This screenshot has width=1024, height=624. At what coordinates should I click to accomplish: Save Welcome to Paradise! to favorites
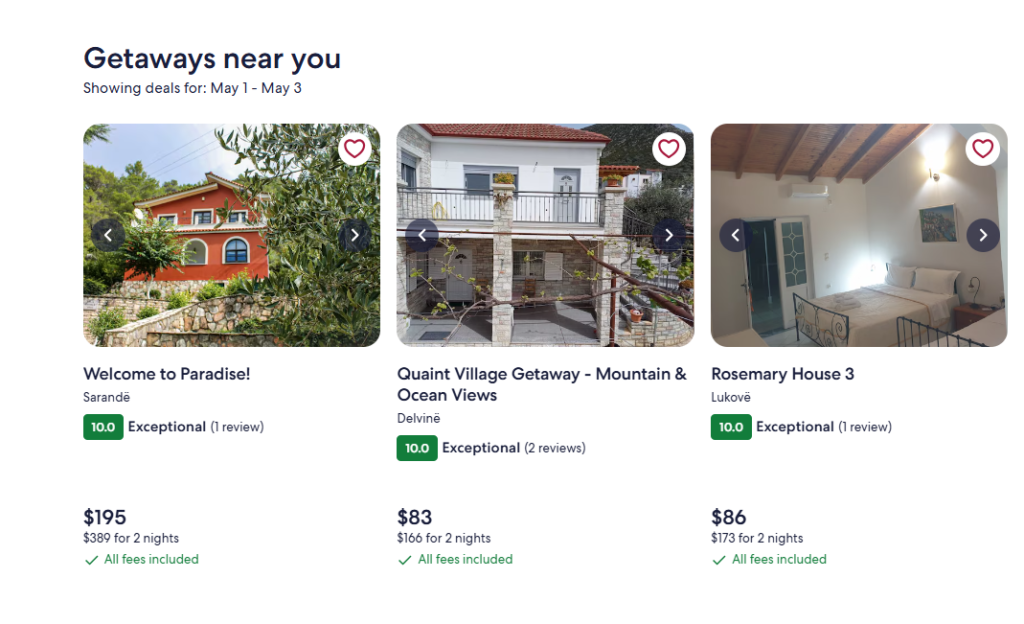click(x=354, y=149)
